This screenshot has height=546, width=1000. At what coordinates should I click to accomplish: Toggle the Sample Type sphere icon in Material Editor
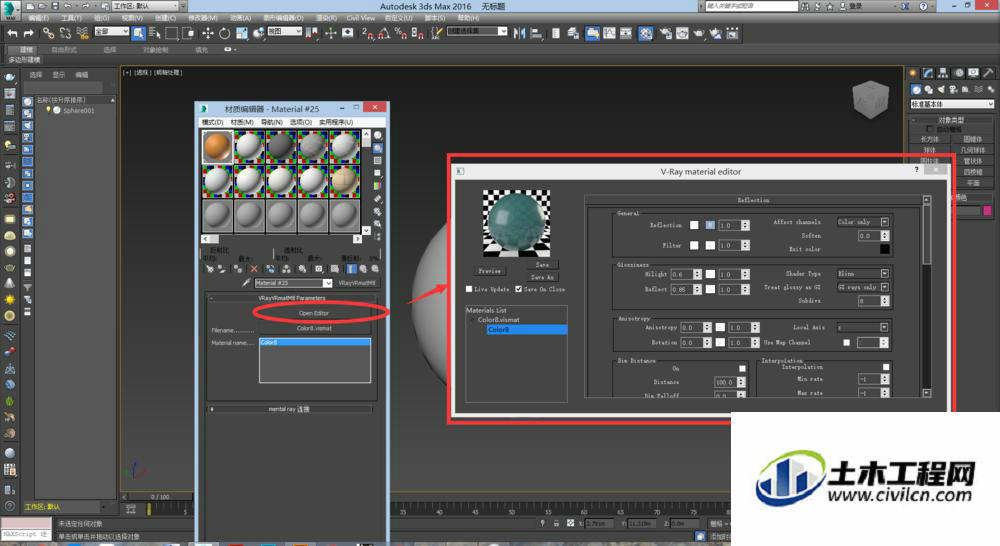[378, 135]
